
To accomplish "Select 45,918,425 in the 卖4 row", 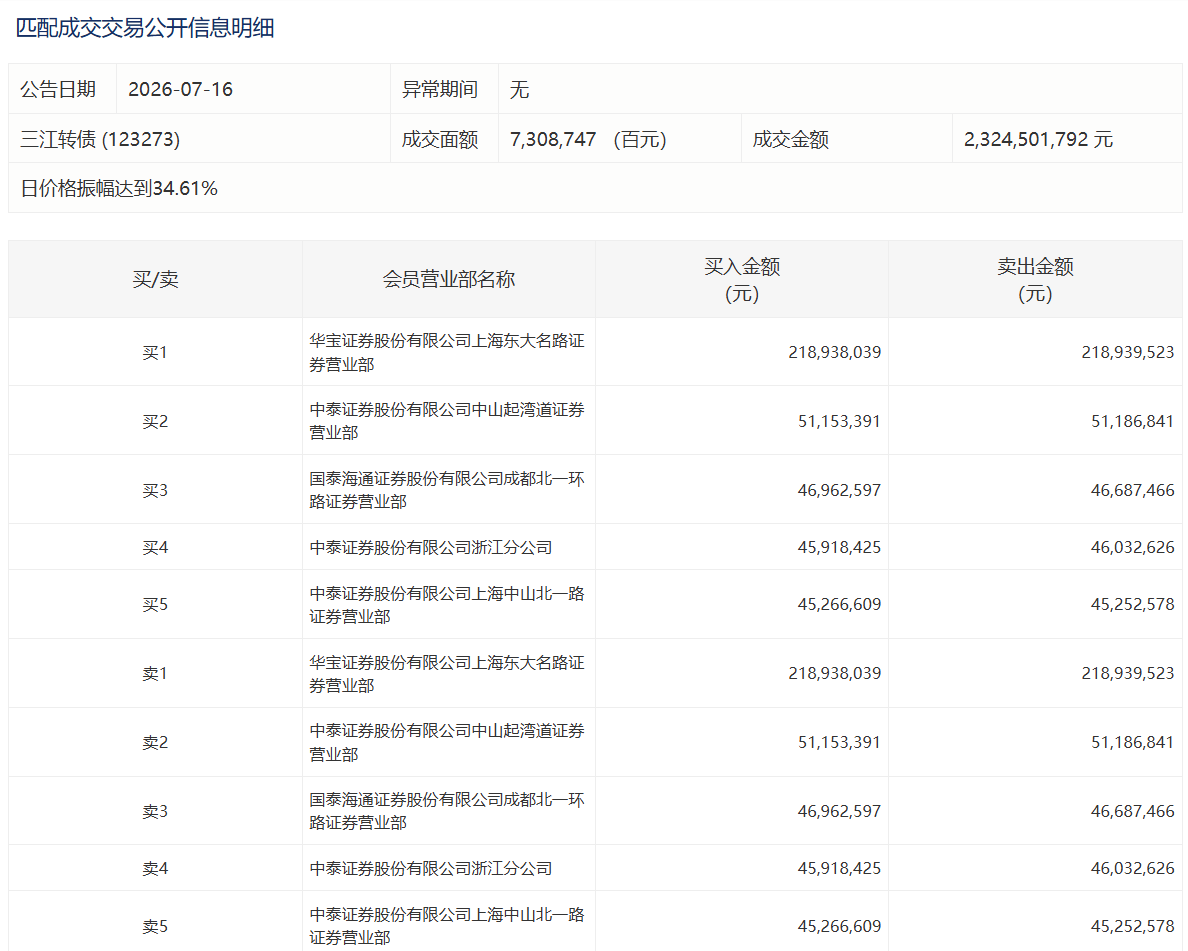I will pyautogui.click(x=839, y=868).
